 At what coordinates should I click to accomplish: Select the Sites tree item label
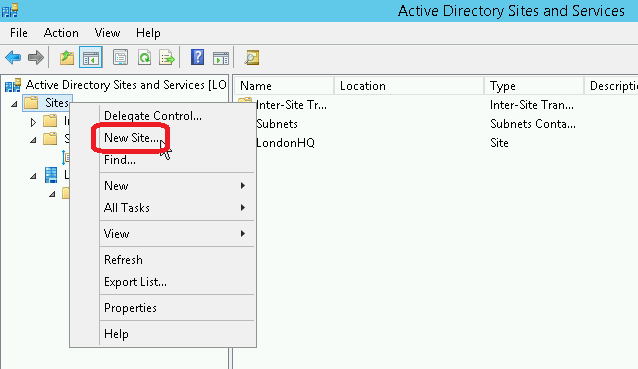[57, 103]
